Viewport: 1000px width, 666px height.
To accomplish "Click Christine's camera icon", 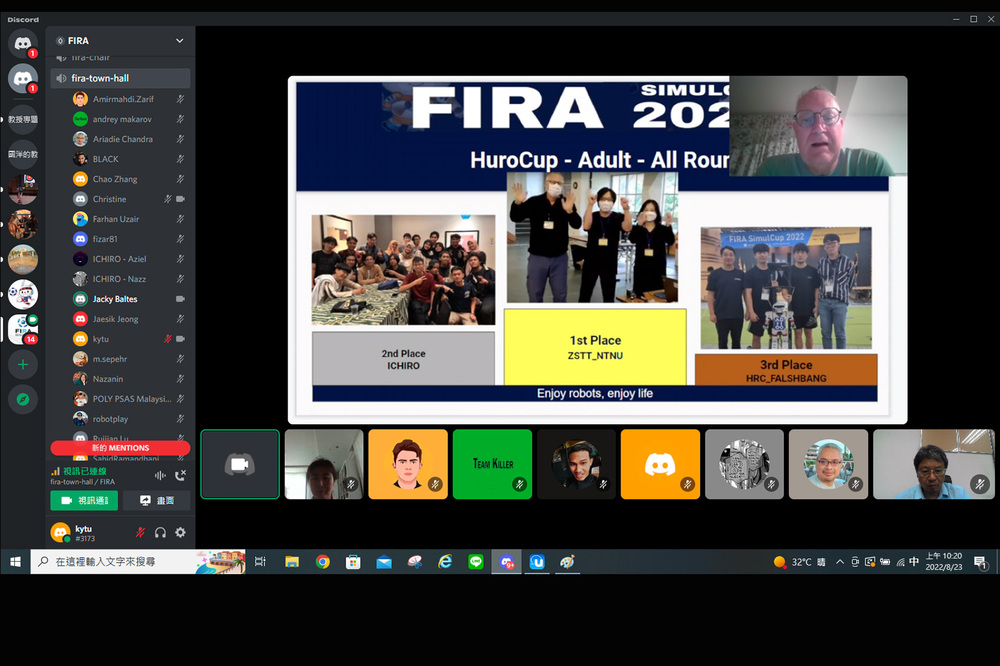I will coord(180,199).
